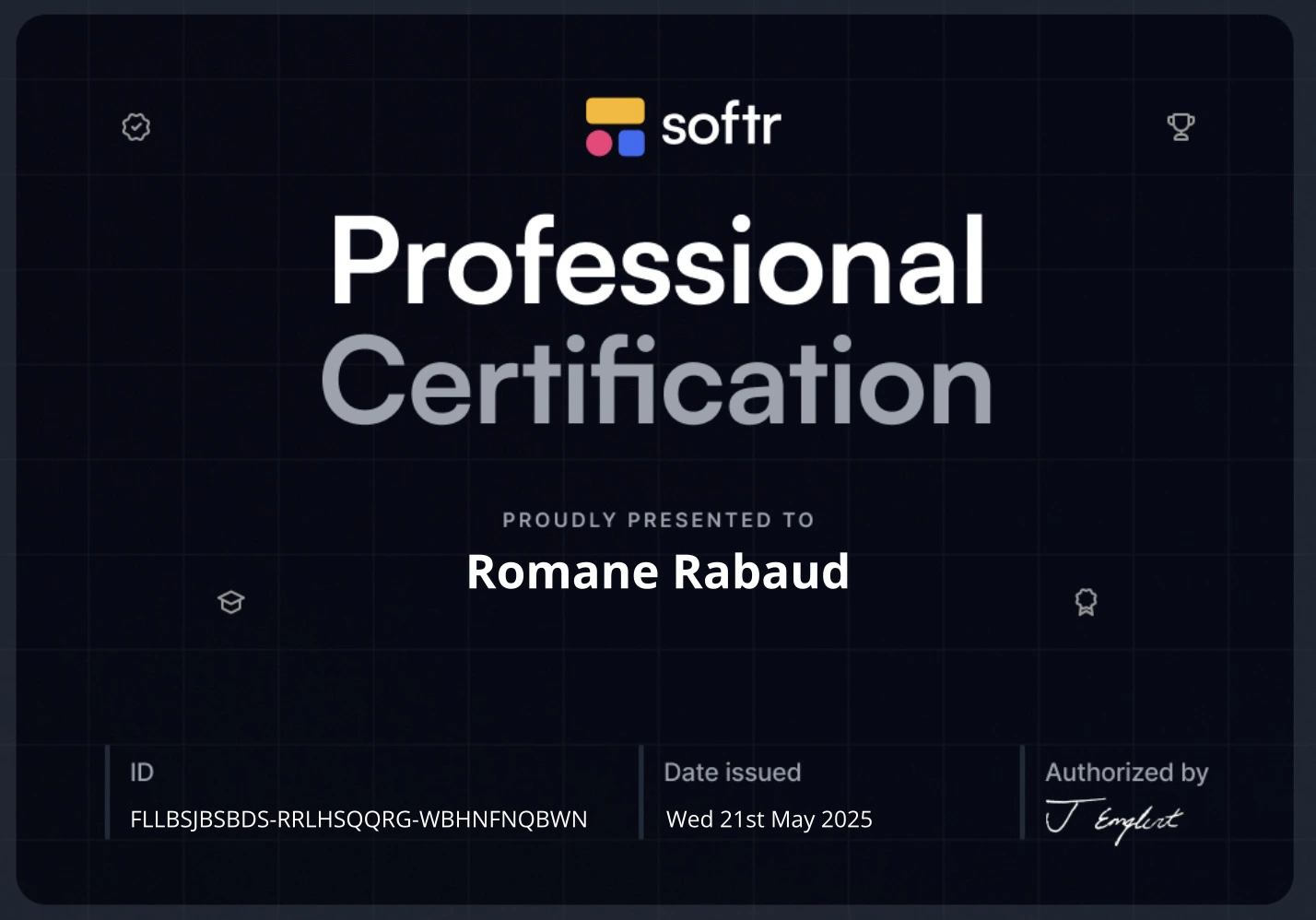Click the graduation cap icon
Image resolution: width=1316 pixels, height=920 pixels.
(x=230, y=602)
